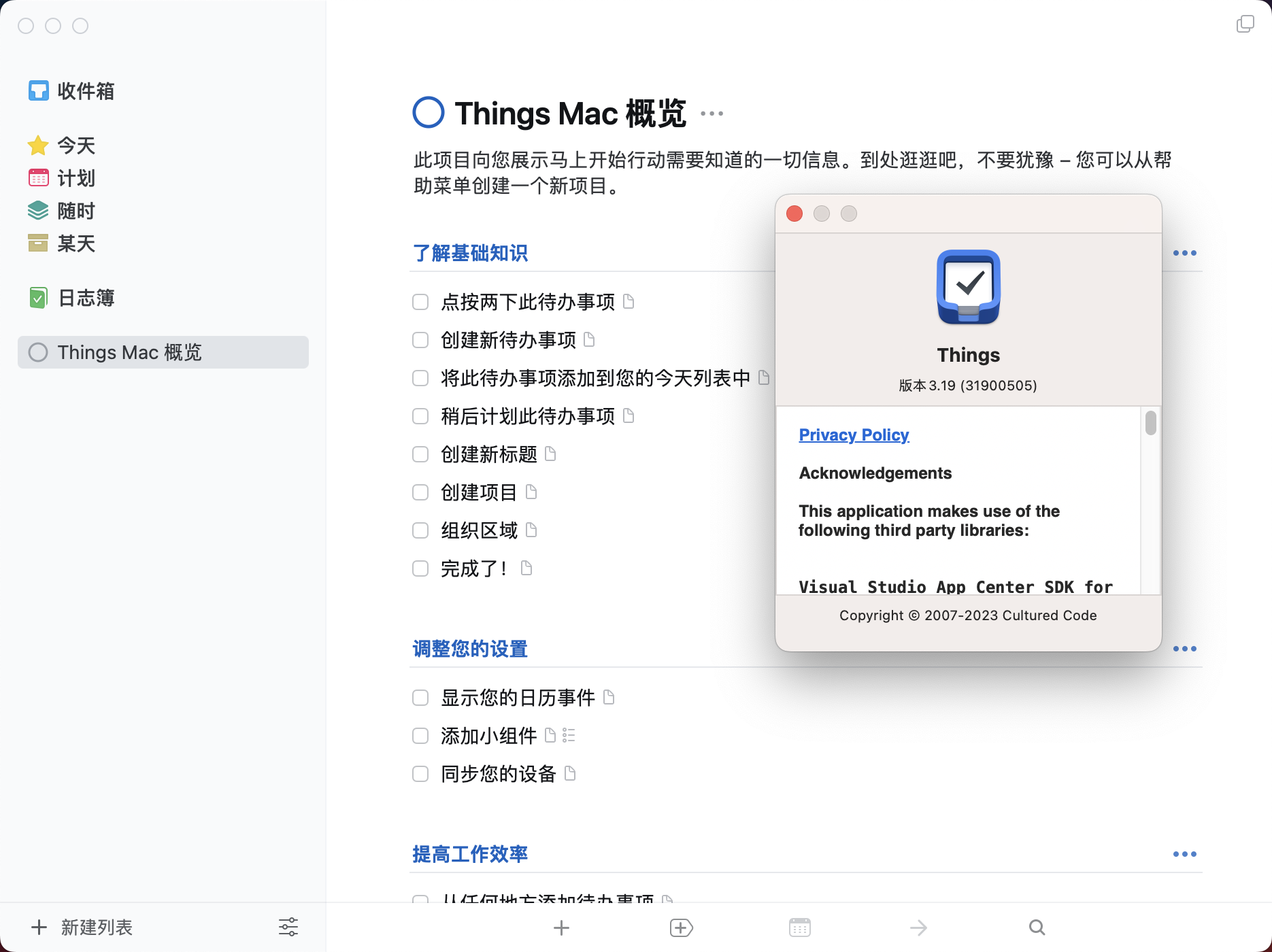Check off 点按两下此待办事项

tap(420, 302)
